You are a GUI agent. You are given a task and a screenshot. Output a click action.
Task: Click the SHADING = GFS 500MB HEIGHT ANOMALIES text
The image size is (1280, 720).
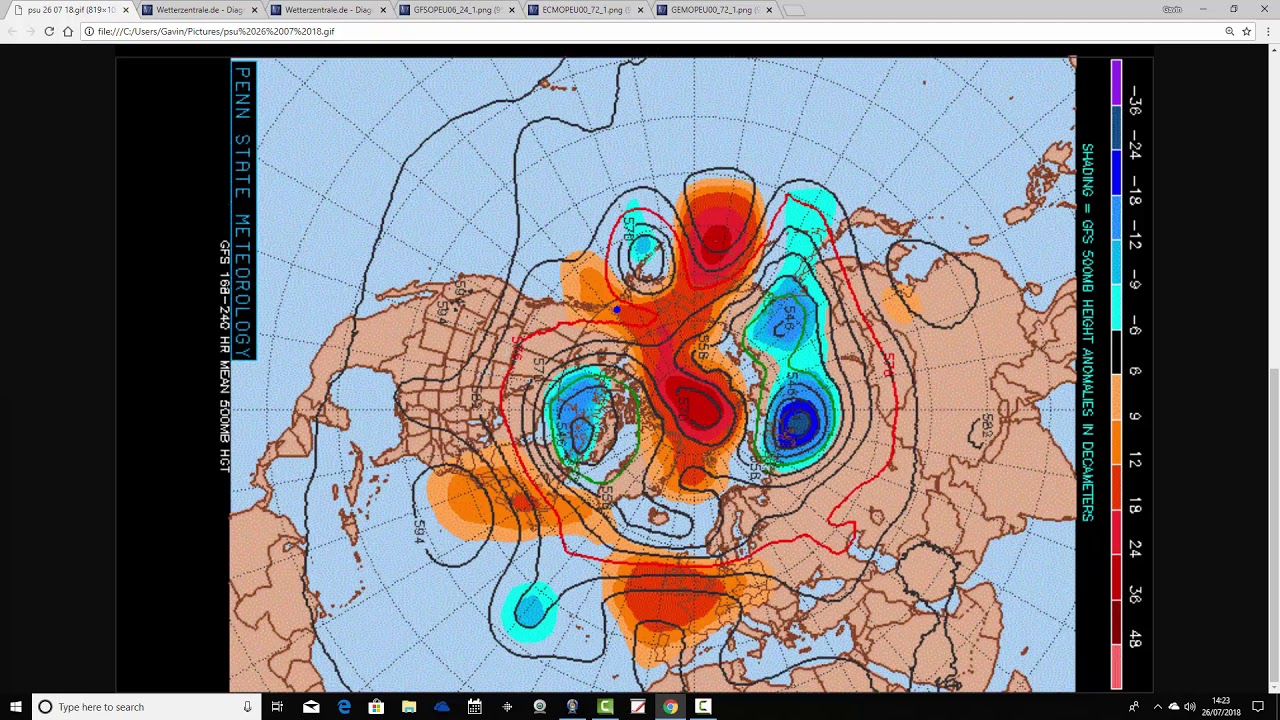click(1087, 332)
